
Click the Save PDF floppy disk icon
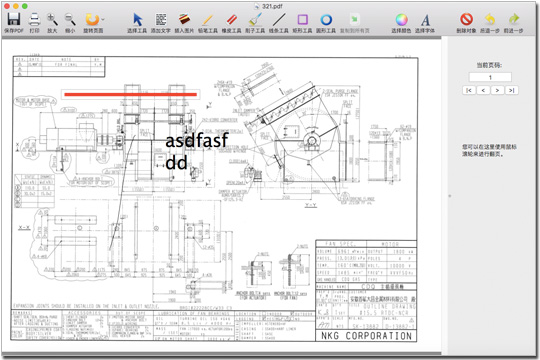14,19
